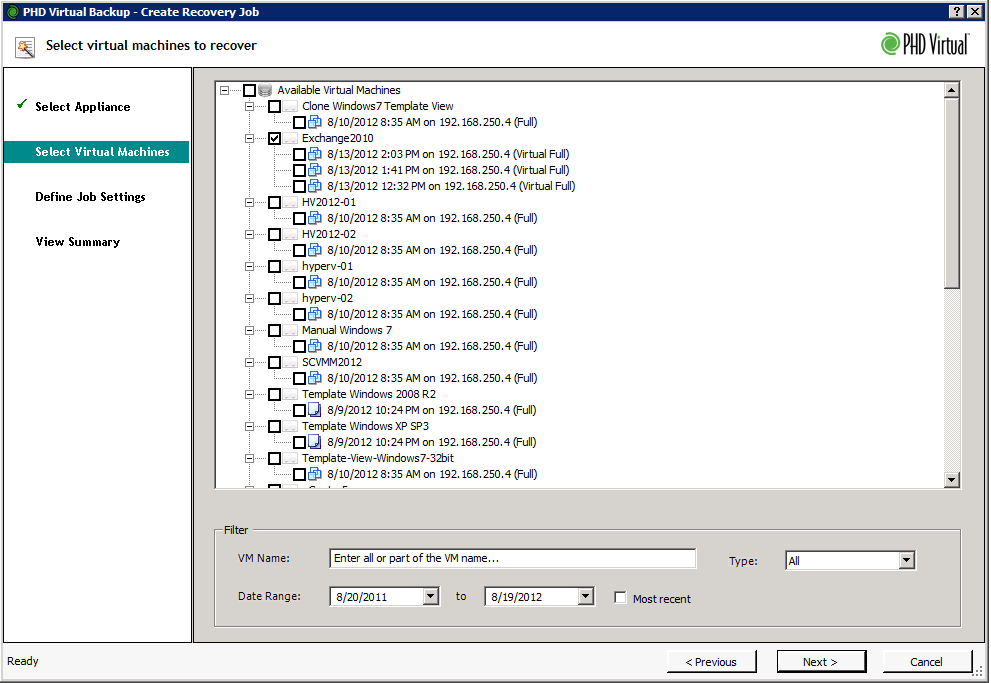This screenshot has width=991, height=683.
Task: Click the template backup icon under Template Windows 2008 R2
Action: click(x=314, y=410)
